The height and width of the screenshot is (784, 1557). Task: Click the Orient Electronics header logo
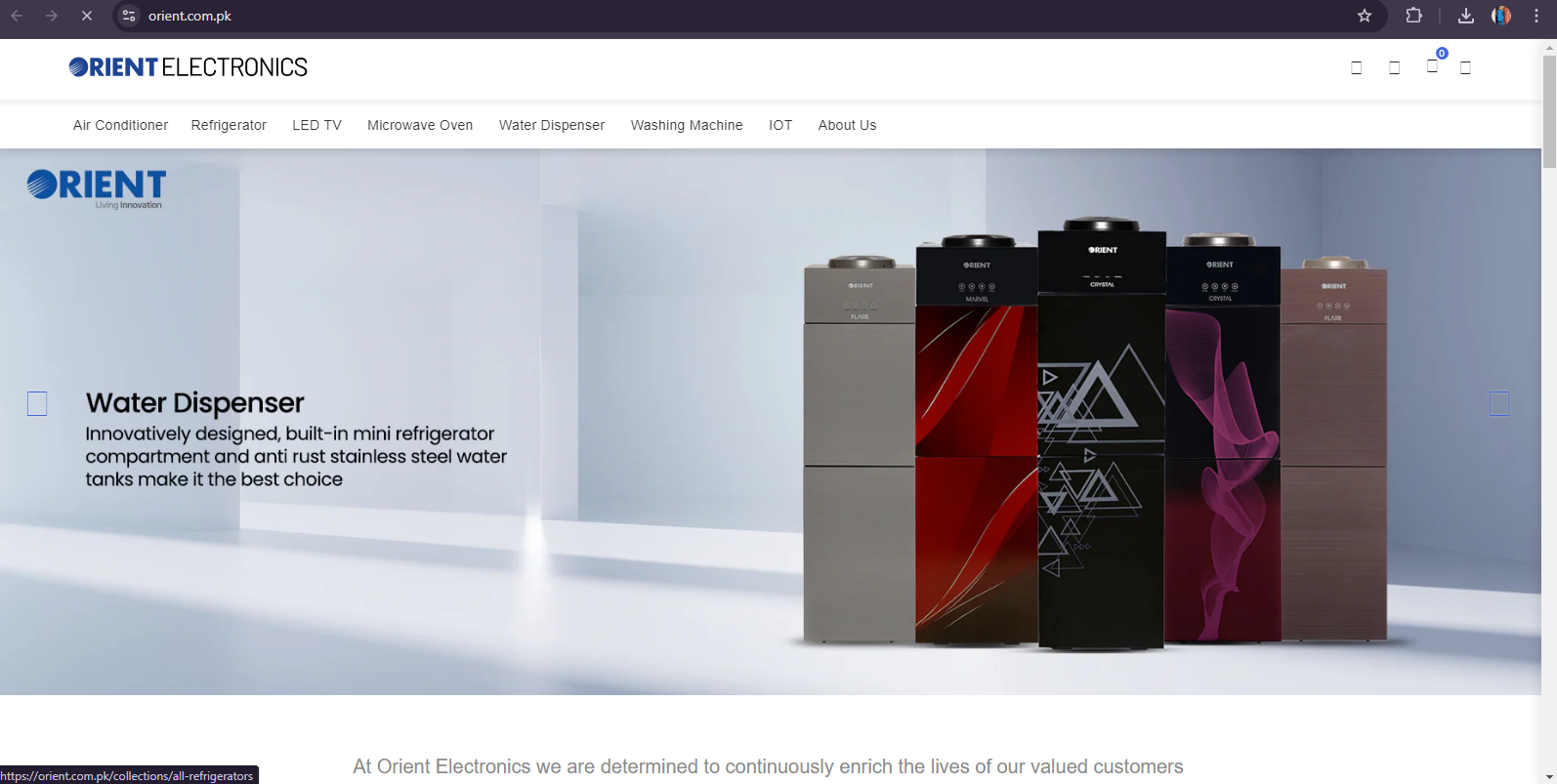coord(188,67)
